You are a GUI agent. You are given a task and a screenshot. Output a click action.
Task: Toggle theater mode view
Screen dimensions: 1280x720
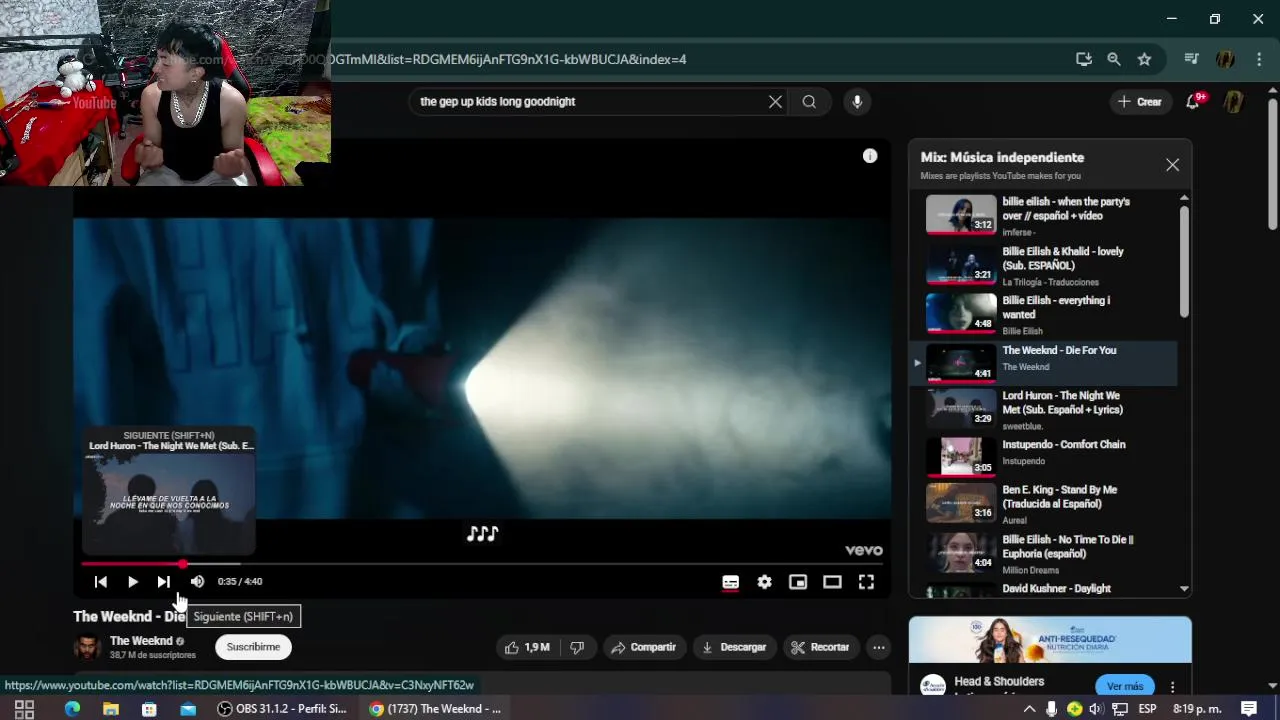tap(832, 582)
